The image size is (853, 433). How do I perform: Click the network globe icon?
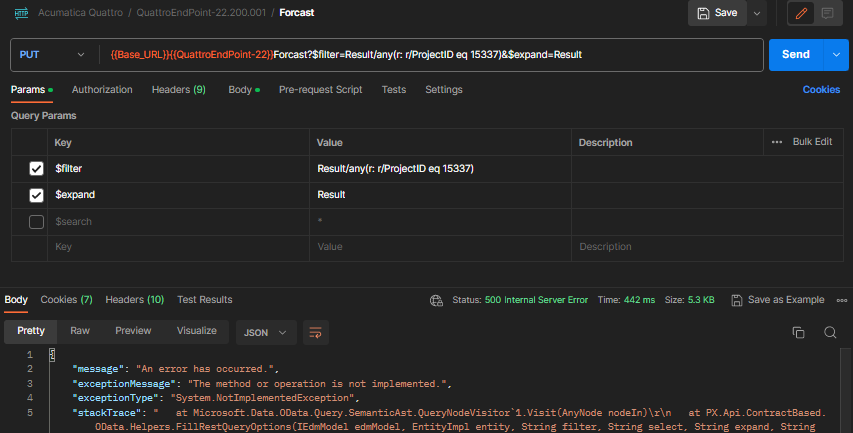[x=436, y=300]
